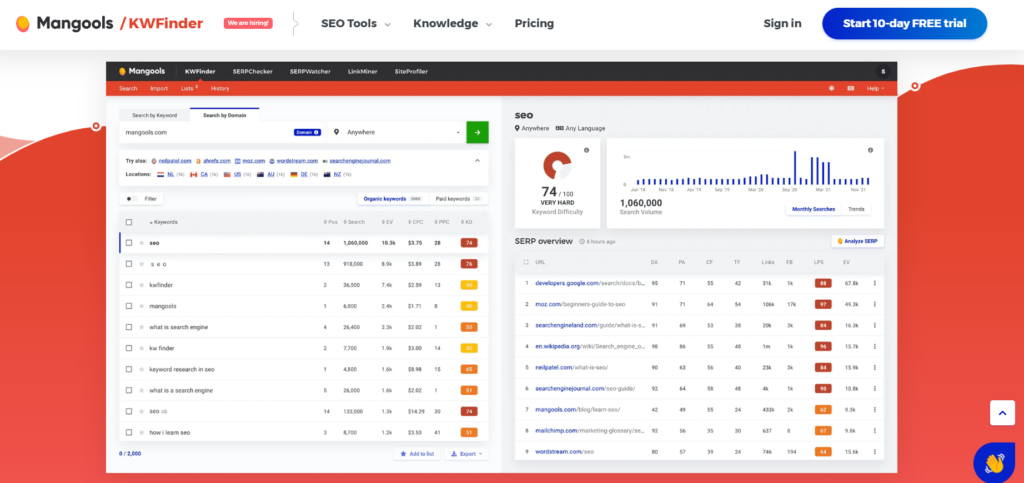Viewport: 1024px width, 483px height.
Task: Star the 'mangools' keyword row
Action: [141, 306]
